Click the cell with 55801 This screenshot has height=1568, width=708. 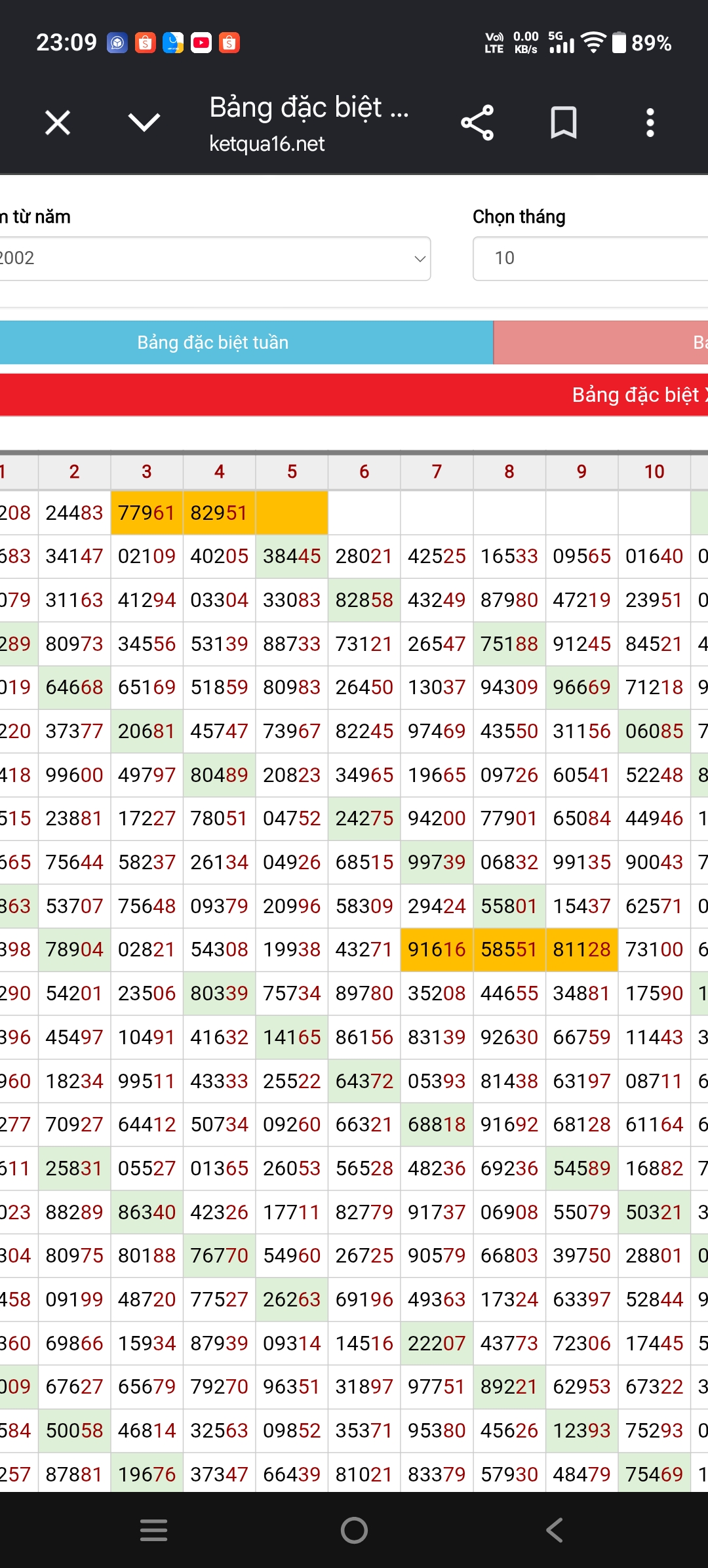(x=509, y=906)
